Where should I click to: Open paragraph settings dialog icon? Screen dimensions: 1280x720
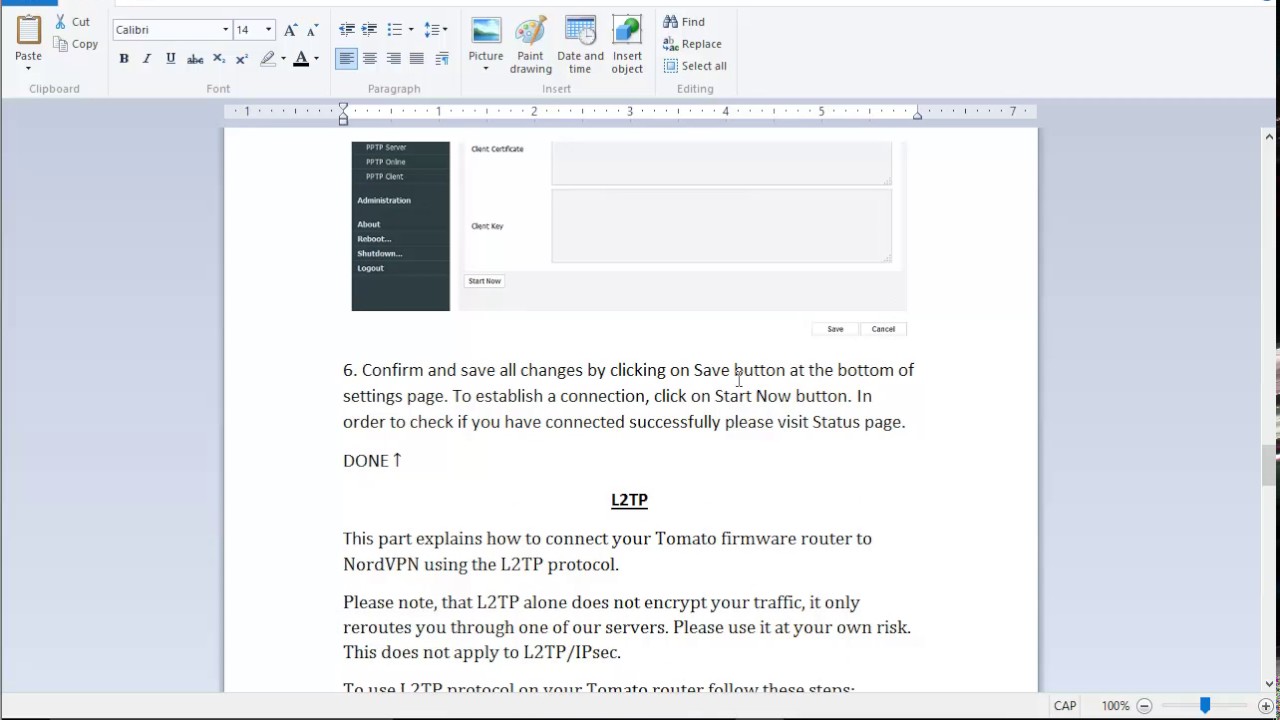(442, 59)
